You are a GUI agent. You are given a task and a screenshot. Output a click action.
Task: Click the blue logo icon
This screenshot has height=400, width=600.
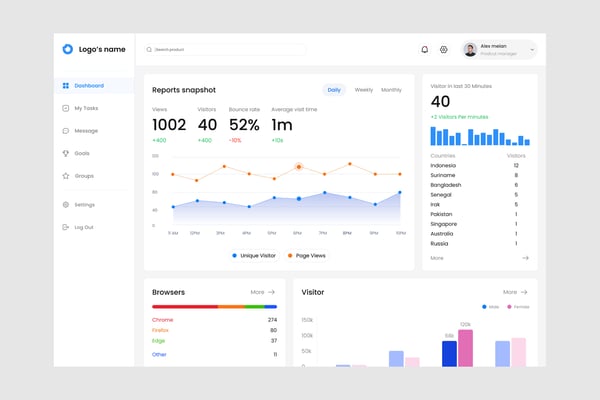(x=68, y=49)
